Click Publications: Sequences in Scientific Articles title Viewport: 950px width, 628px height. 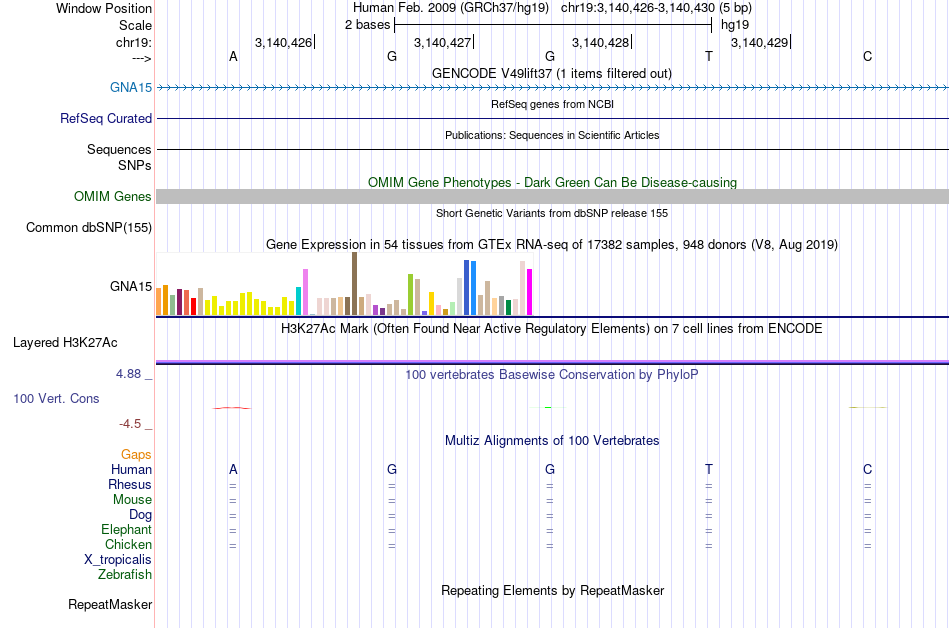coord(552,135)
